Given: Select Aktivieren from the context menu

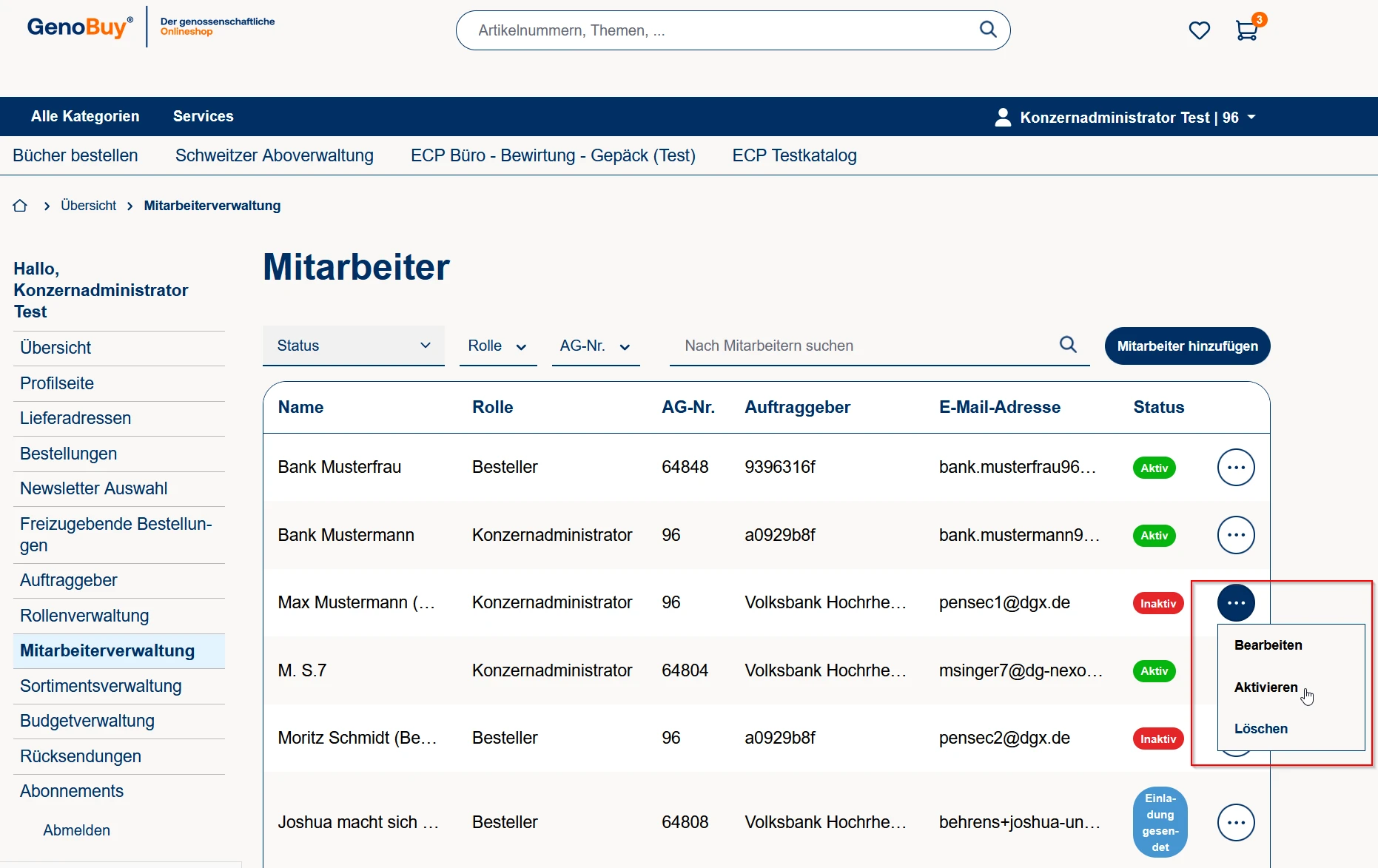Looking at the screenshot, I should click(x=1266, y=687).
